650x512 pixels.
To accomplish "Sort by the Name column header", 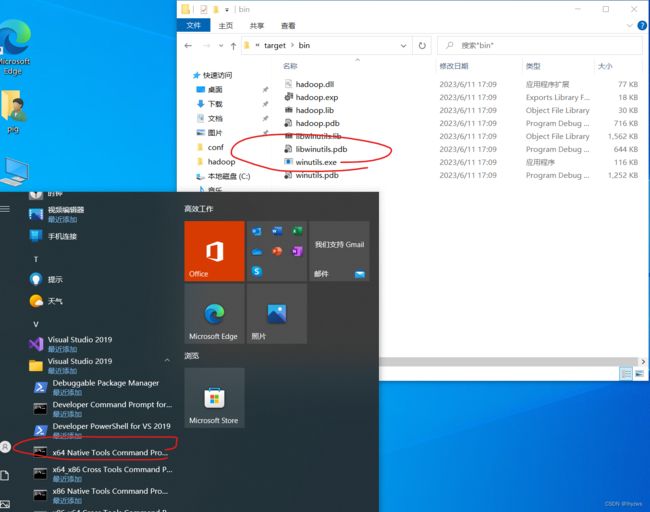I will click(x=290, y=66).
